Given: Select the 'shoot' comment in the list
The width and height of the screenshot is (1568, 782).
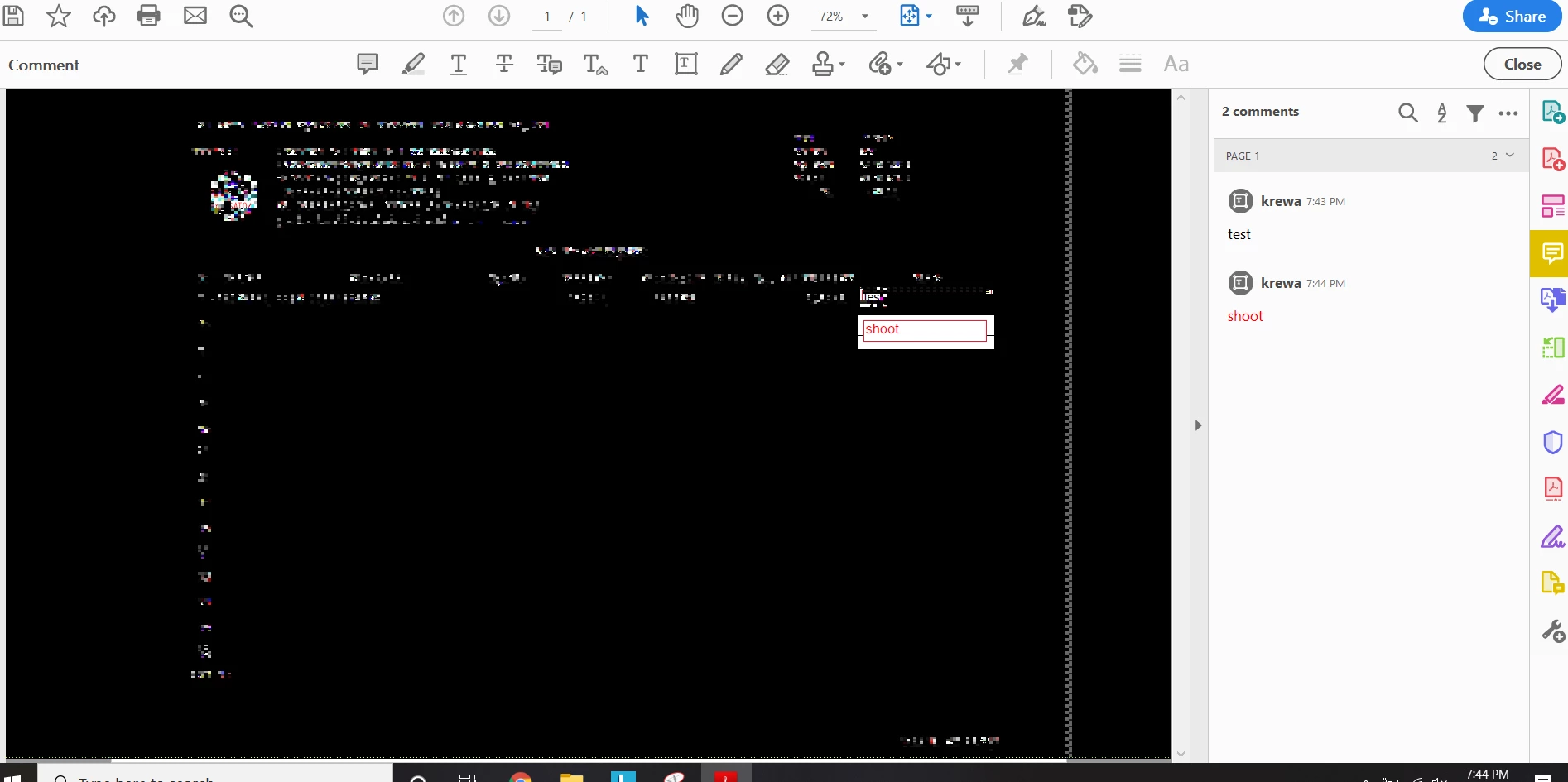Looking at the screenshot, I should pyautogui.click(x=1369, y=299).
